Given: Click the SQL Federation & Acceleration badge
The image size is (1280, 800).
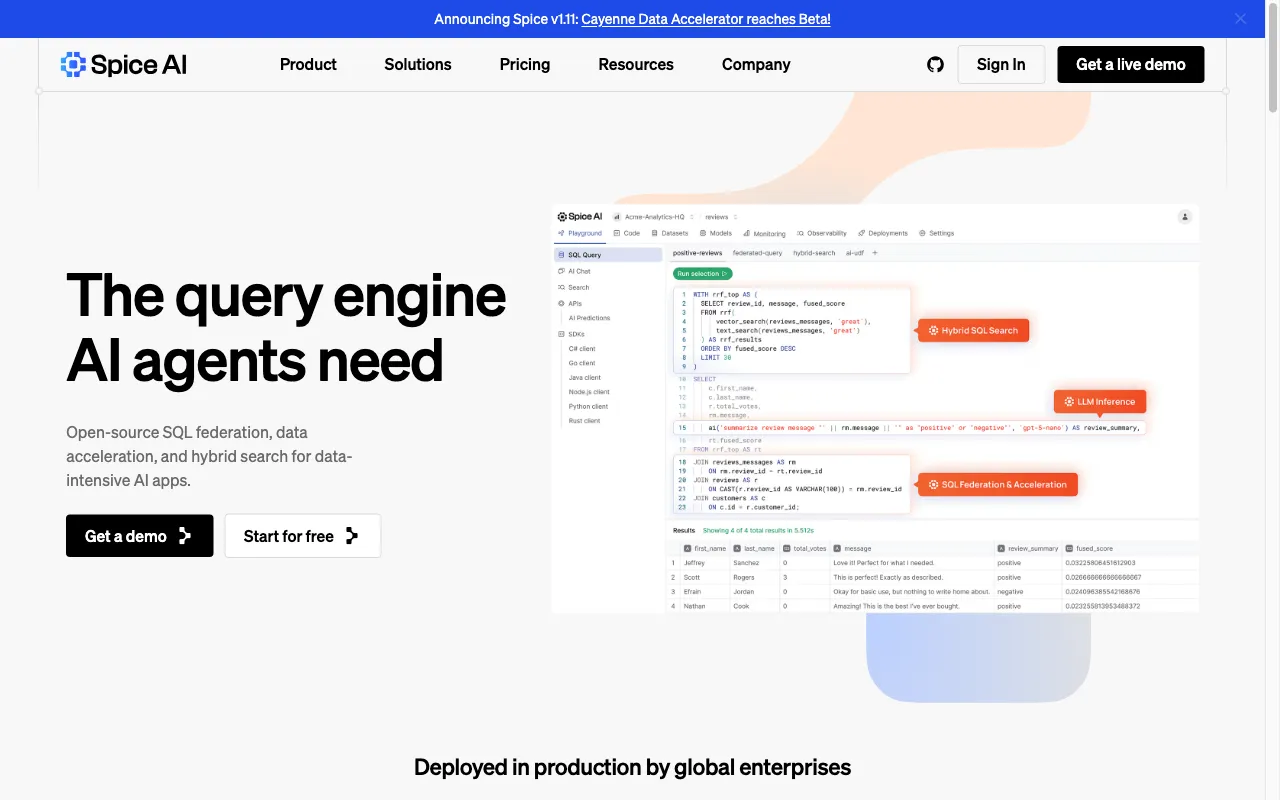Looking at the screenshot, I should 997,485.
